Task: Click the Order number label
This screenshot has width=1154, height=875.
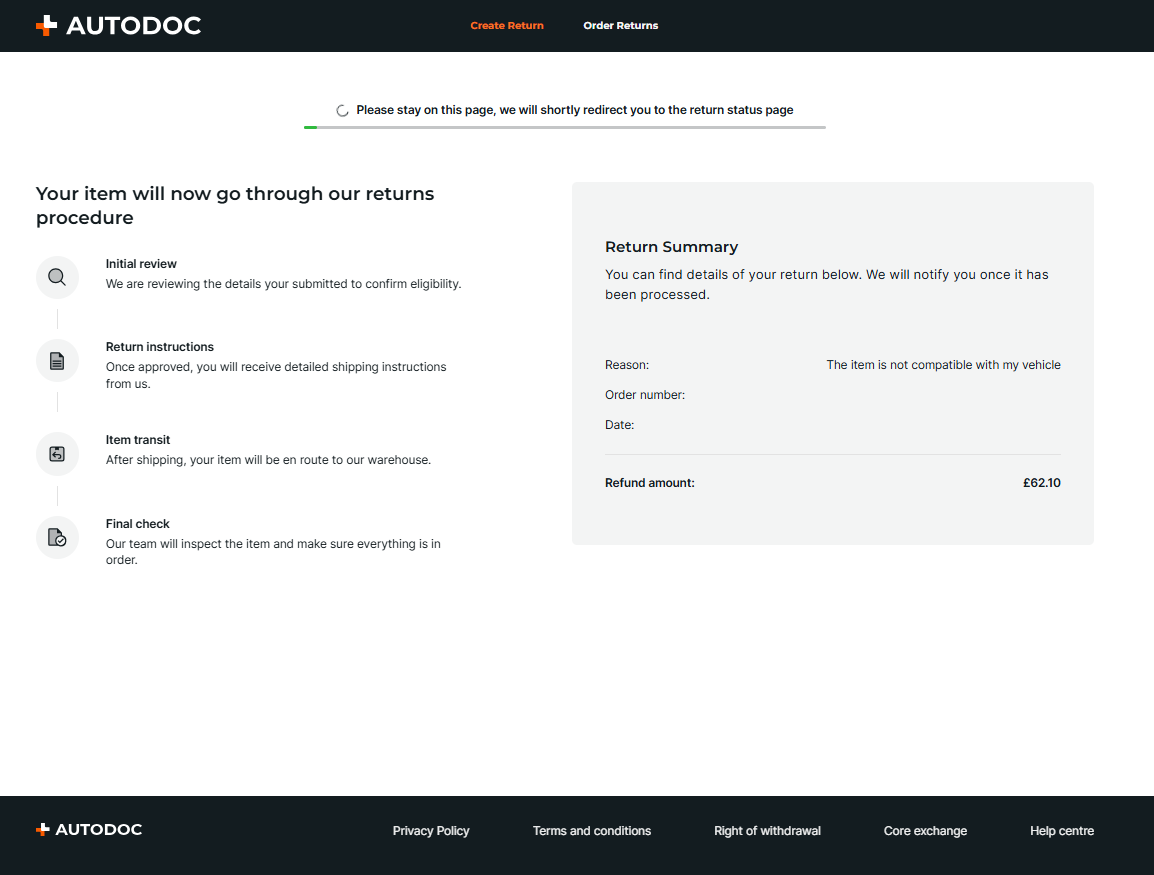Action: coord(645,395)
